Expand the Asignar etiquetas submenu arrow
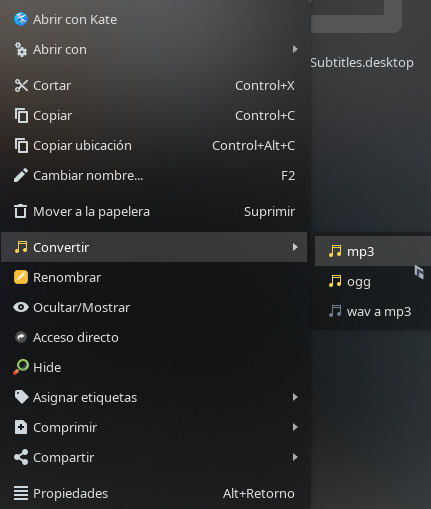 295,397
